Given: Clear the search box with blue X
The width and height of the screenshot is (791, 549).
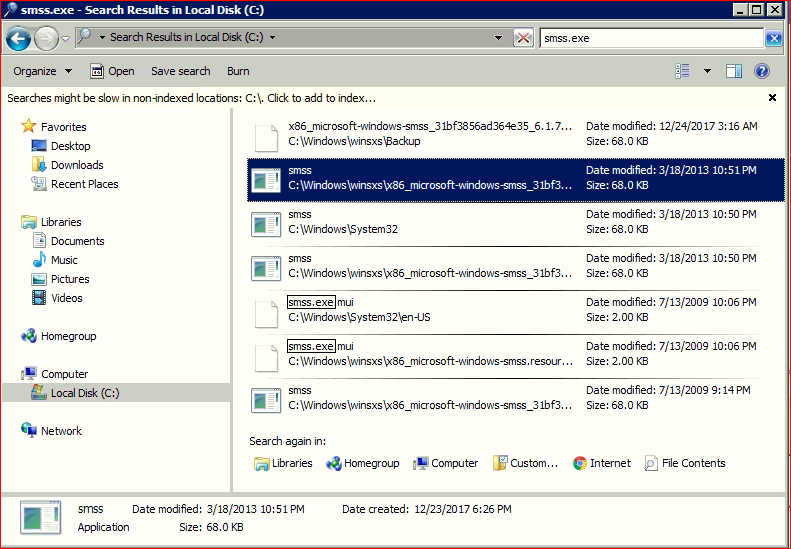Looking at the screenshot, I should pos(773,38).
